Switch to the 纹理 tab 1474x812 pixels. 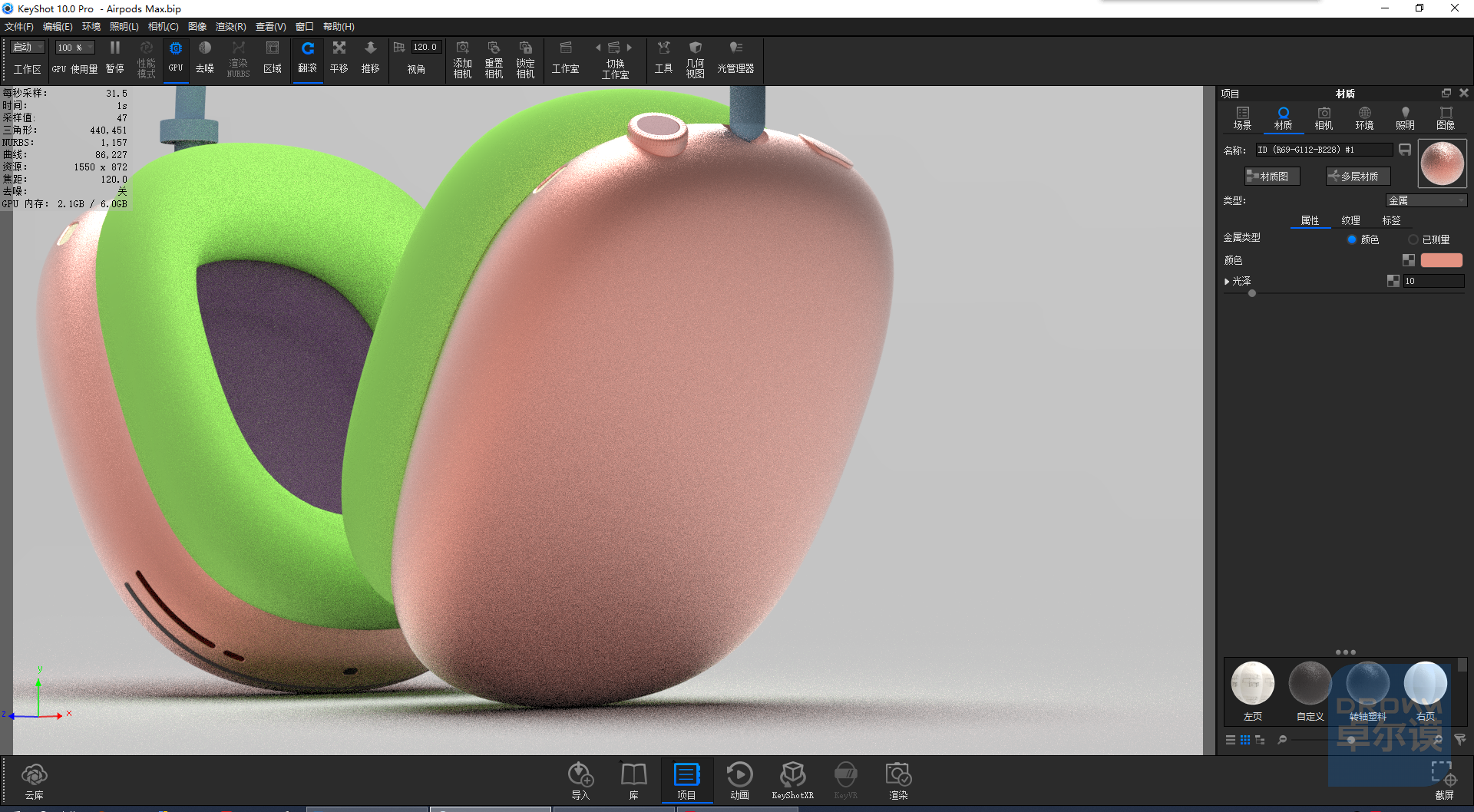coord(1350,220)
